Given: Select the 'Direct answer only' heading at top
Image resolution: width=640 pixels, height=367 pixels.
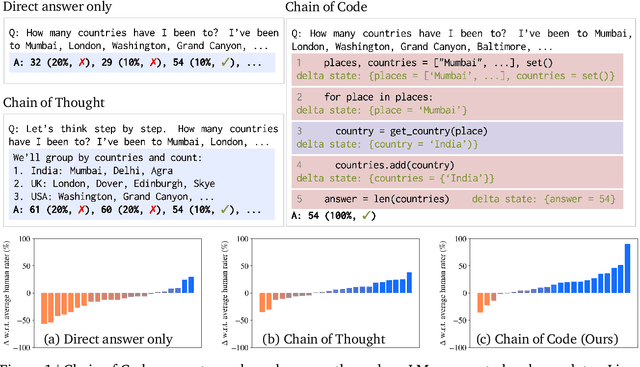Looking at the screenshot, I should tap(57, 7).
